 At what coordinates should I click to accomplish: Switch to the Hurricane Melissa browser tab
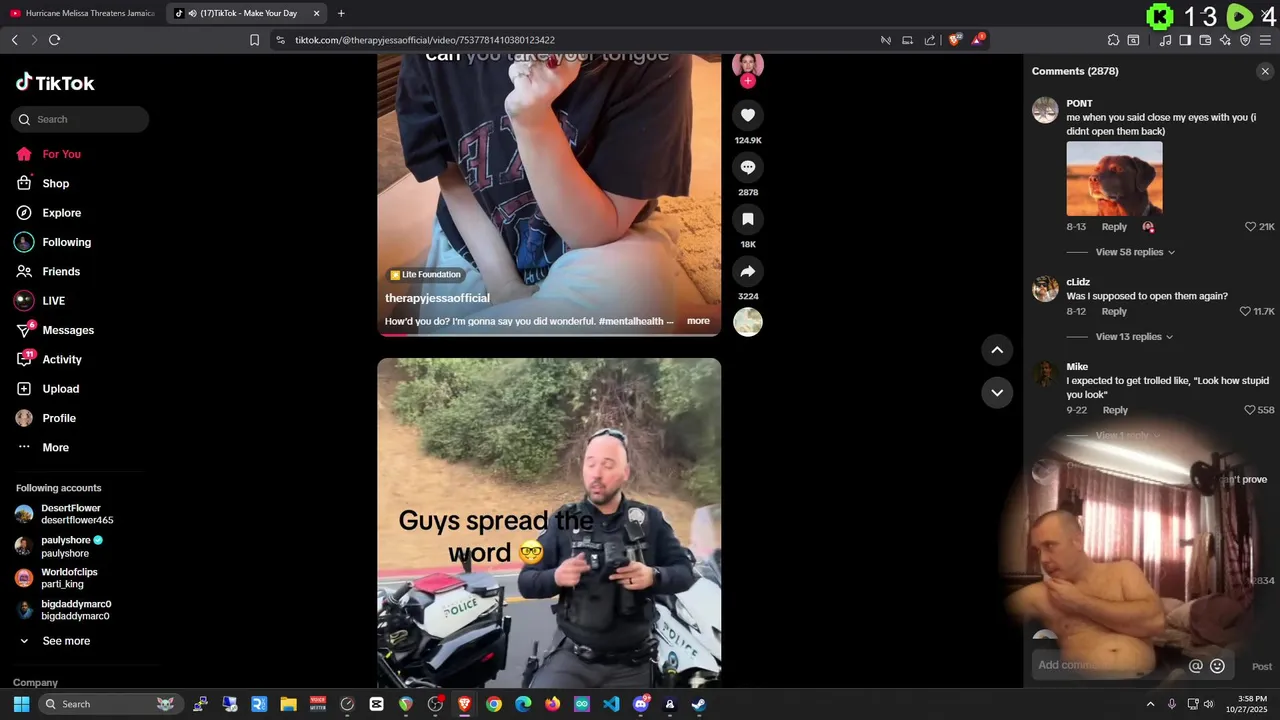tap(82, 13)
